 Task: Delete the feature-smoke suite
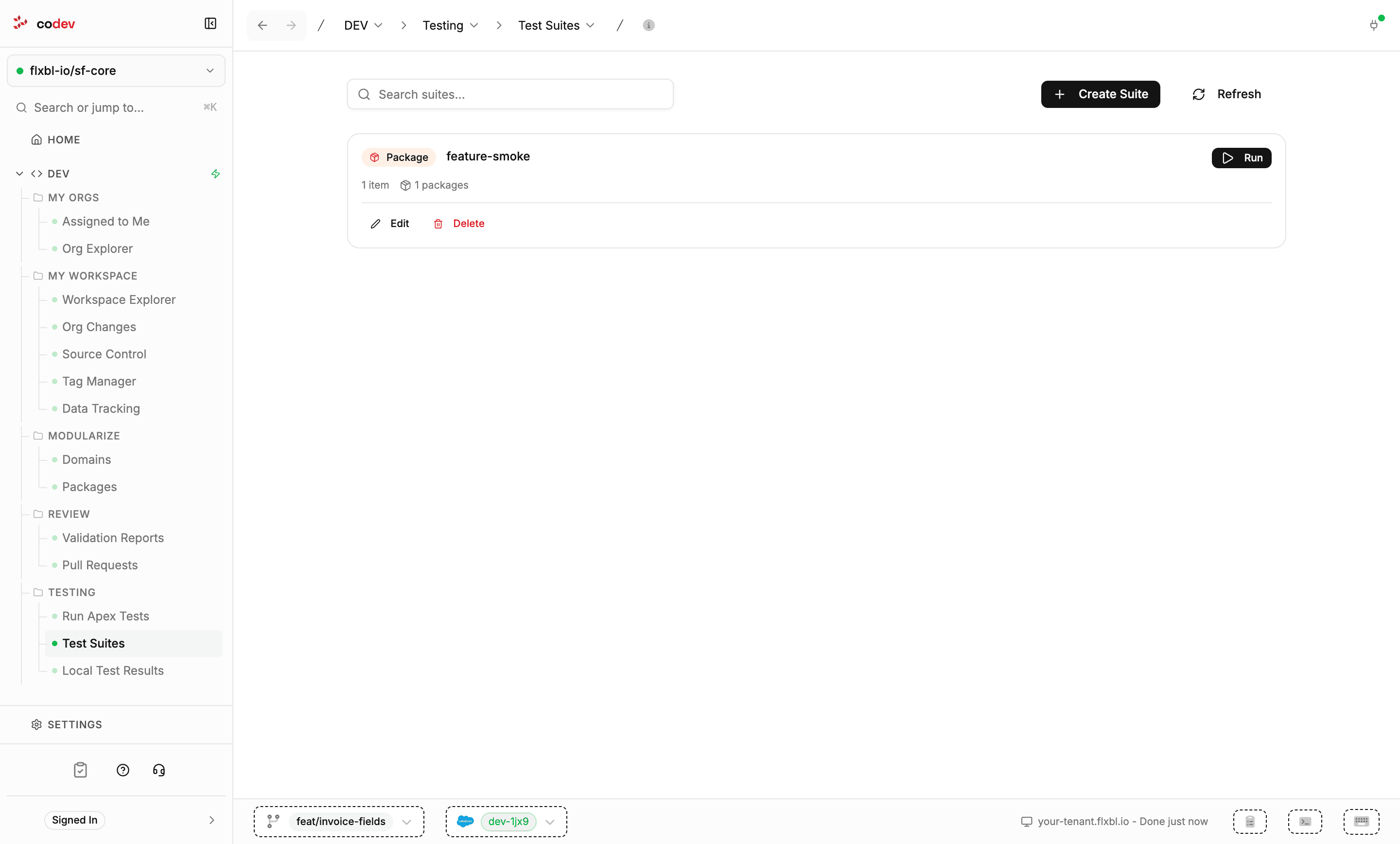pos(459,224)
